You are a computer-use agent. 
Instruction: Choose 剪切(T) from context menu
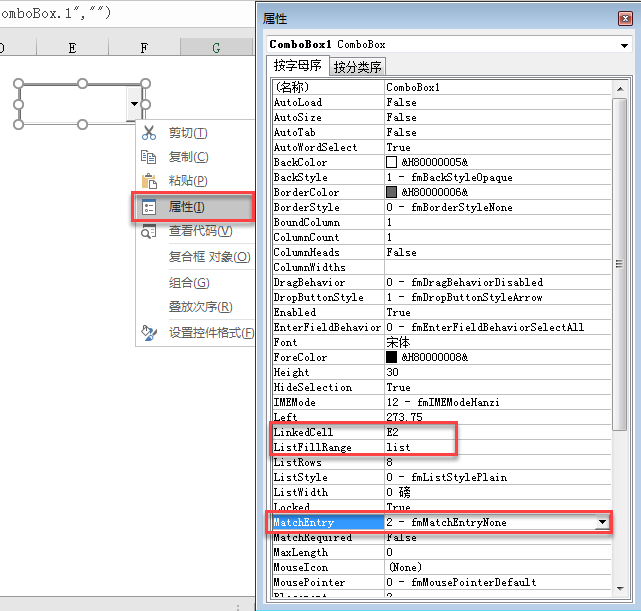coord(188,133)
